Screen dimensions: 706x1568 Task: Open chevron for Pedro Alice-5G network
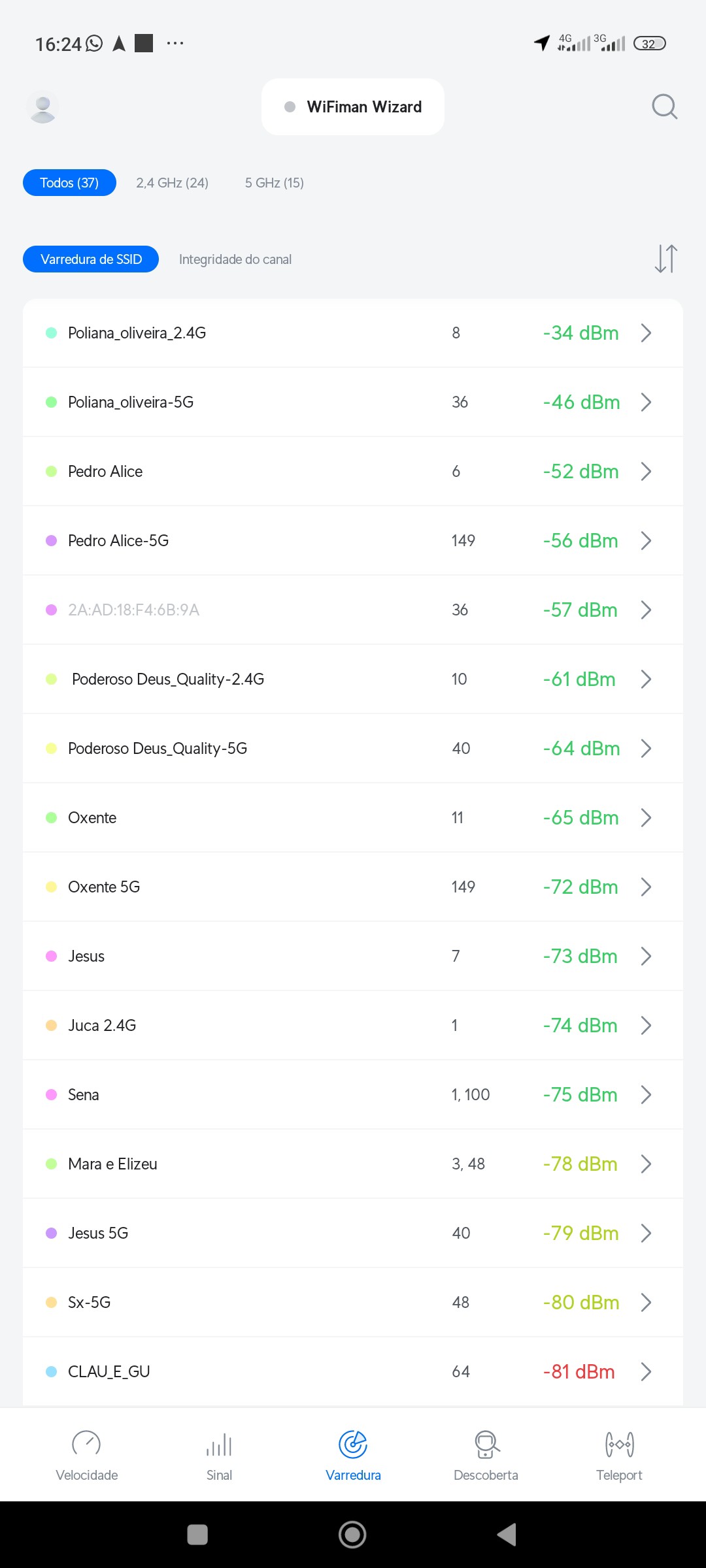[646, 541]
